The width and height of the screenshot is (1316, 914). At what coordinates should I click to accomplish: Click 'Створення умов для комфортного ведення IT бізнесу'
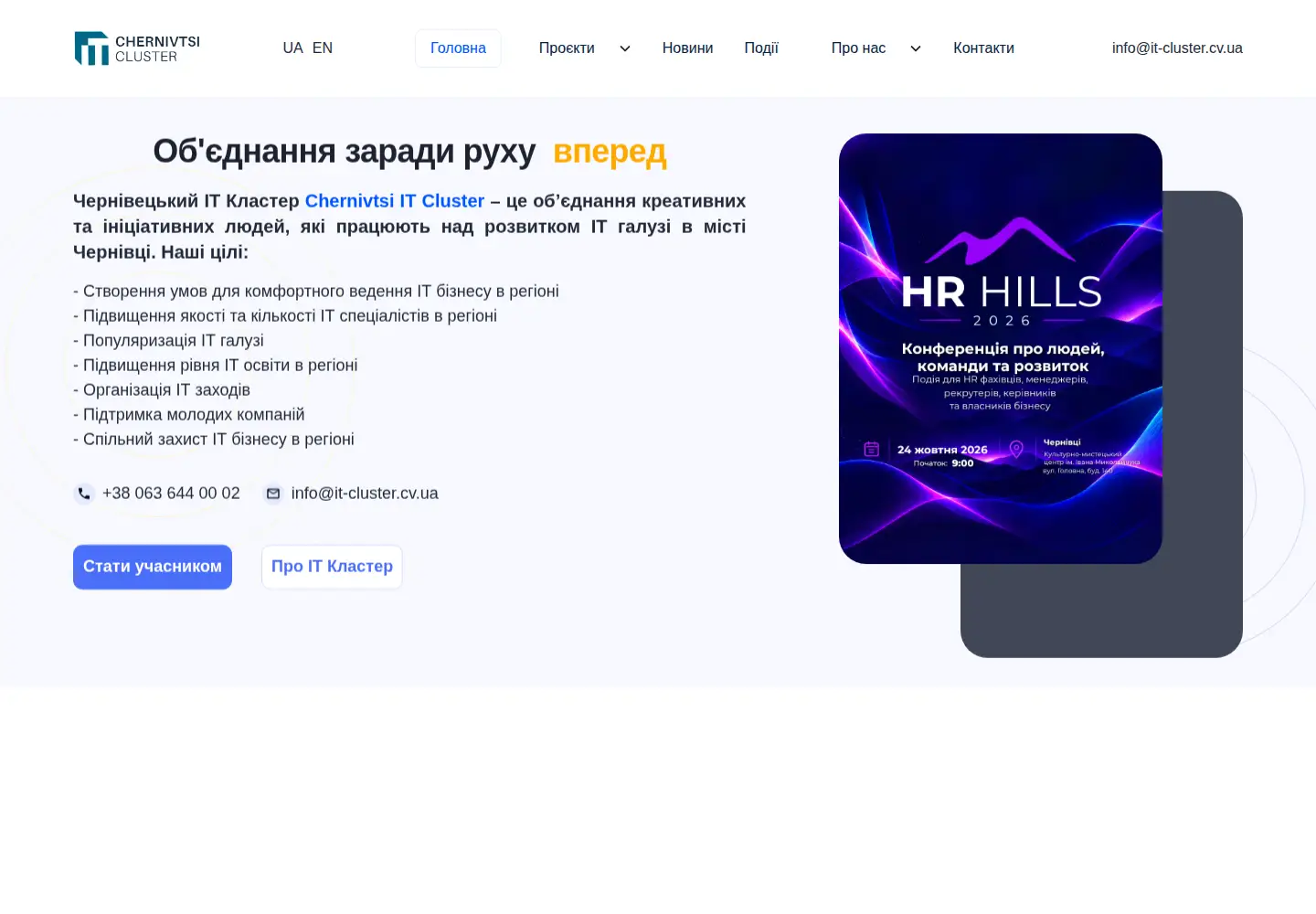[x=316, y=292]
